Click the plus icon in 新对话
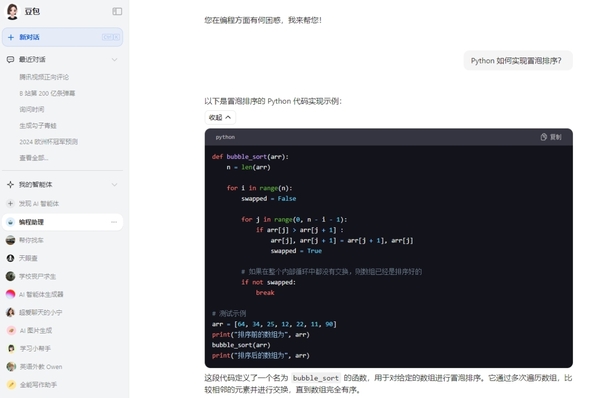The image size is (600, 398). [11, 37]
